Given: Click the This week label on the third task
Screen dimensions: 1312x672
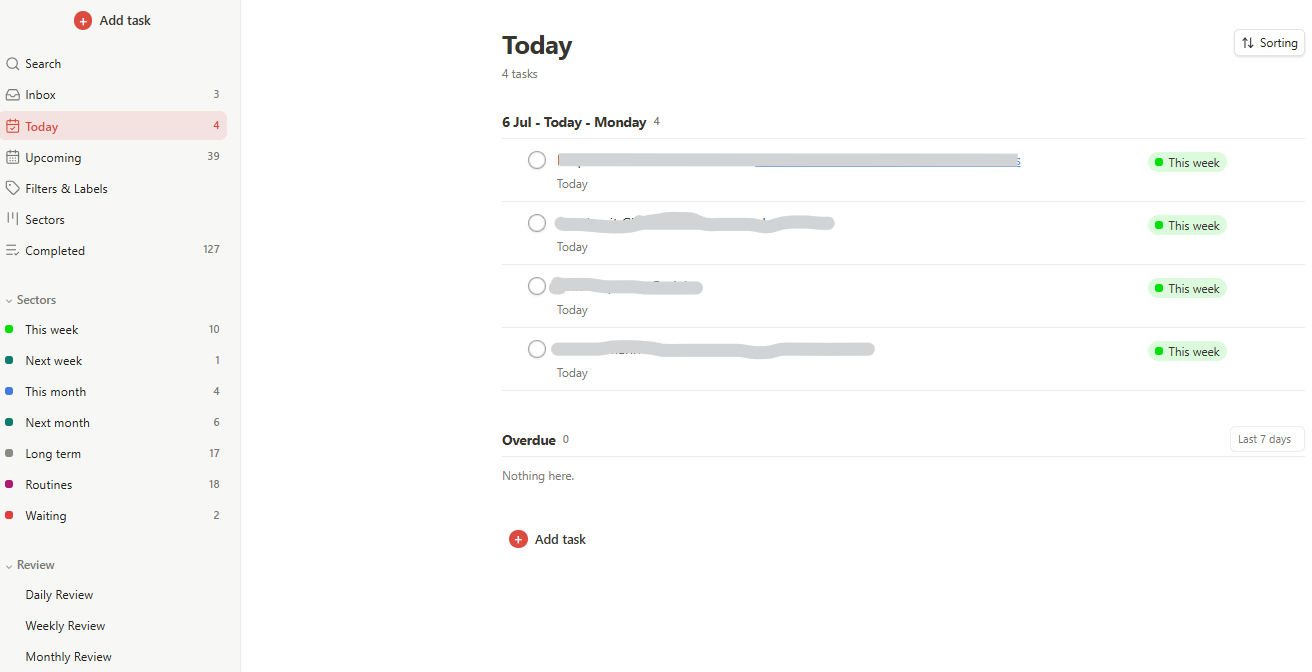Looking at the screenshot, I should tap(1186, 289).
